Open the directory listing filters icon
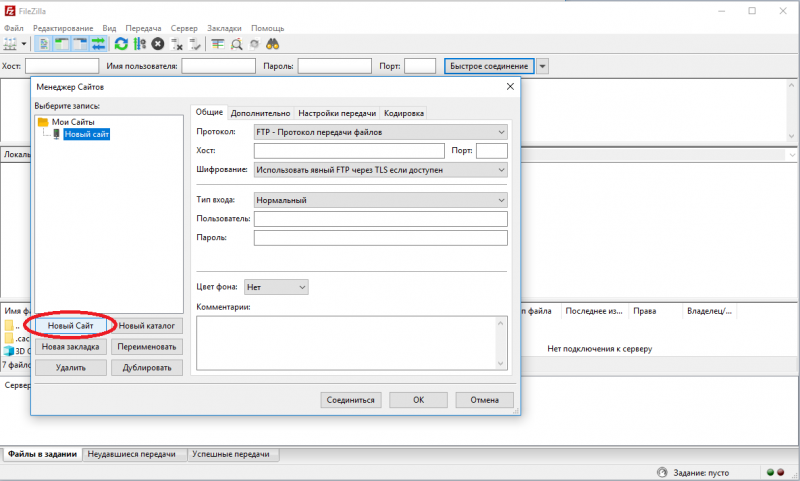 click(218, 44)
